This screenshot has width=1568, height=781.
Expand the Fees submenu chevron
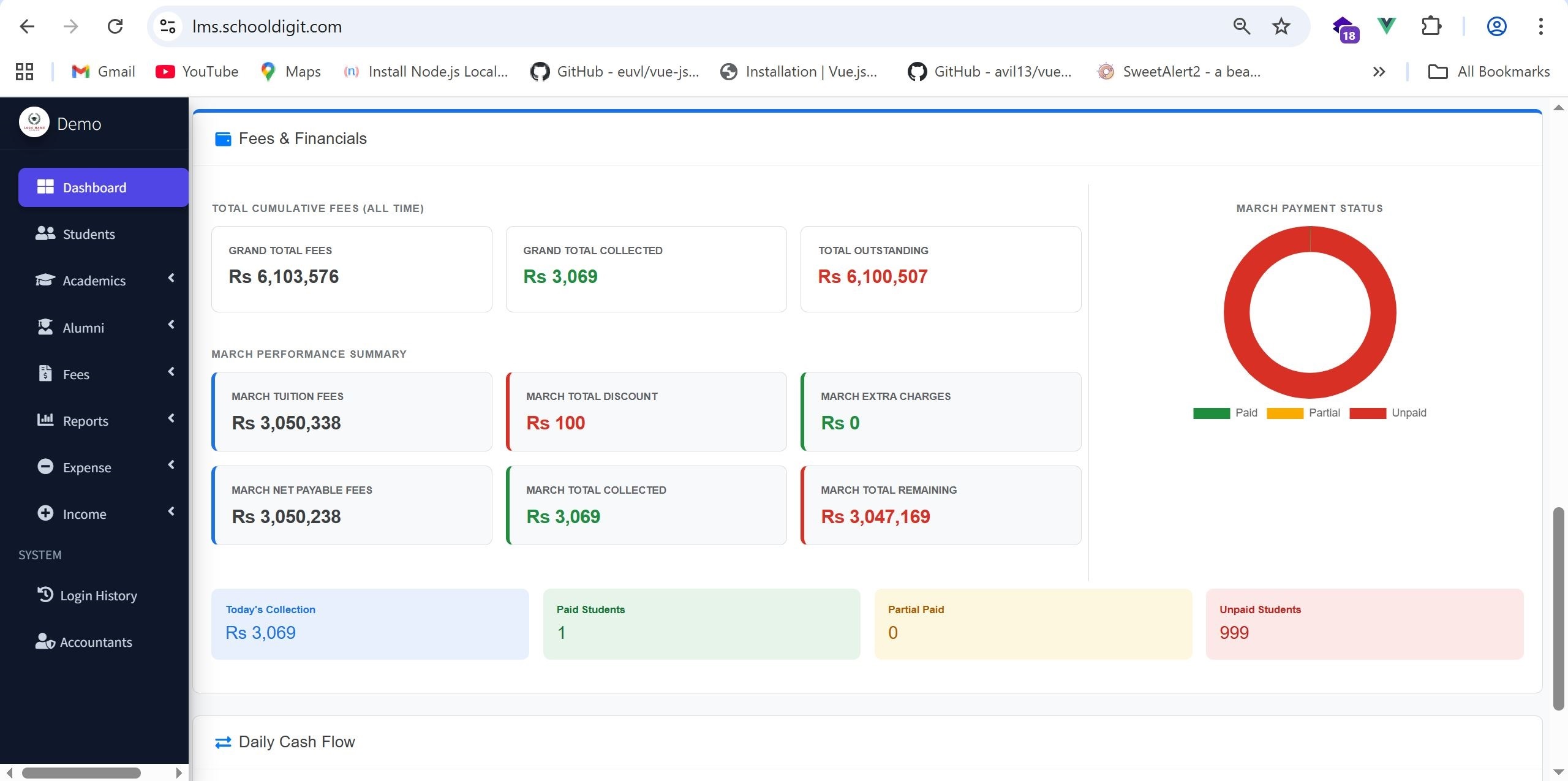(x=171, y=372)
